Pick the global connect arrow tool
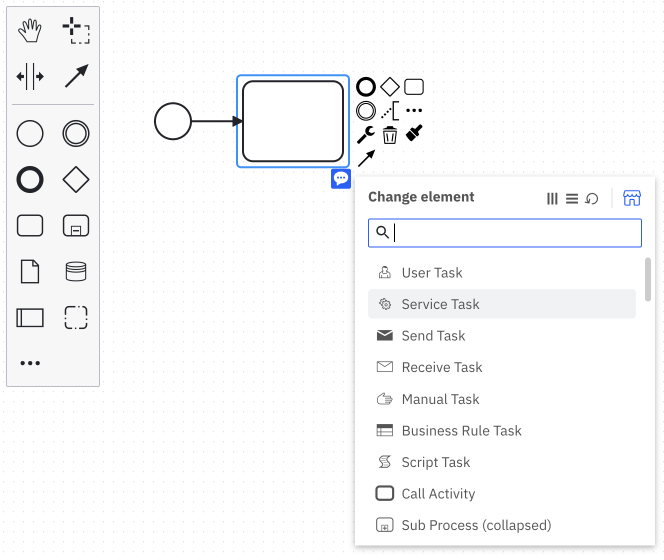664x560 pixels. click(x=76, y=77)
